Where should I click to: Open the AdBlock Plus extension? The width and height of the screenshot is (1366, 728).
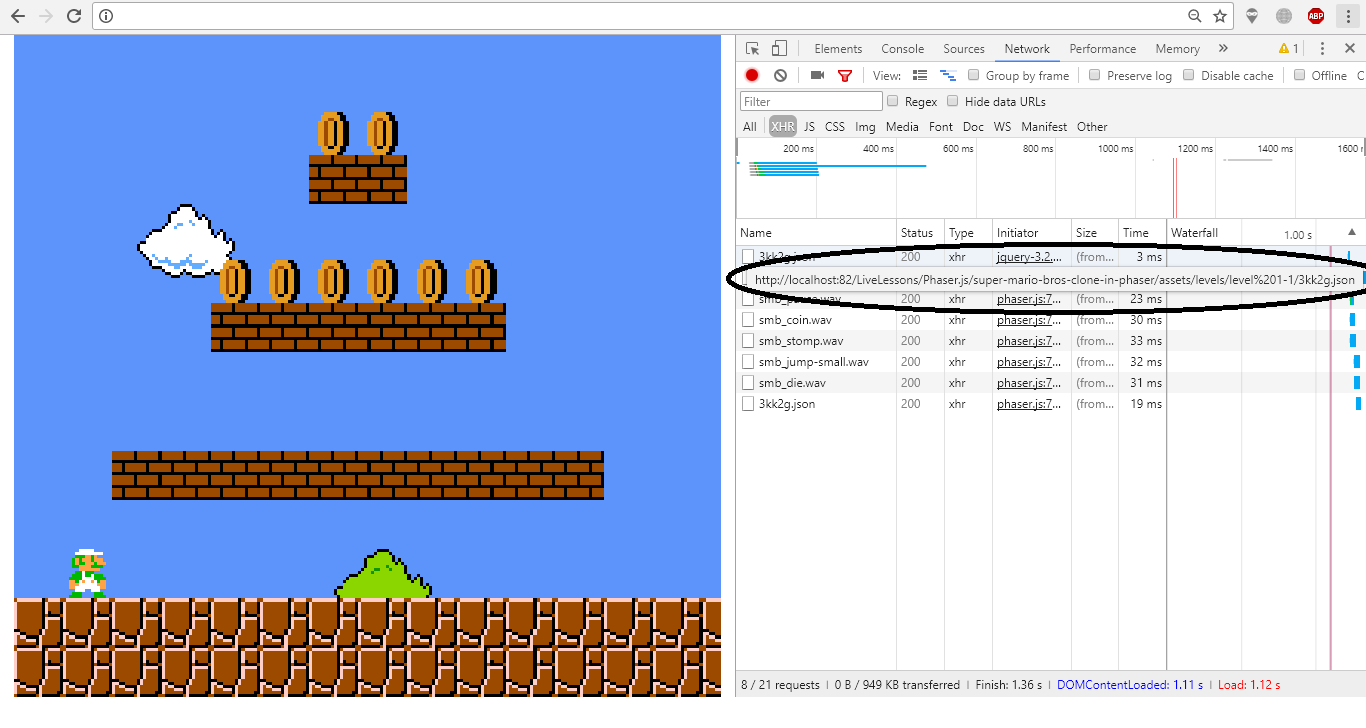coord(1316,16)
